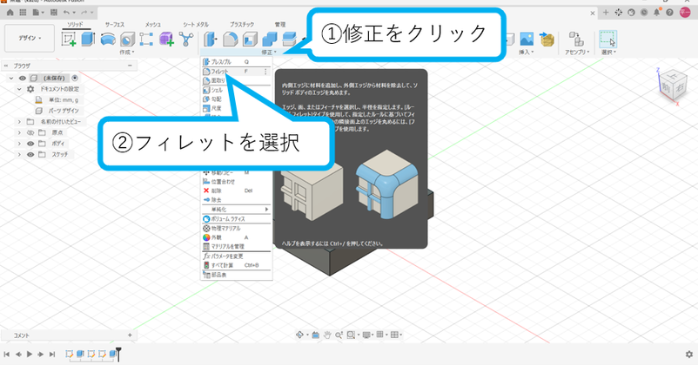Select the Hole tool icon
This screenshot has height=365, width=698.
point(127,39)
